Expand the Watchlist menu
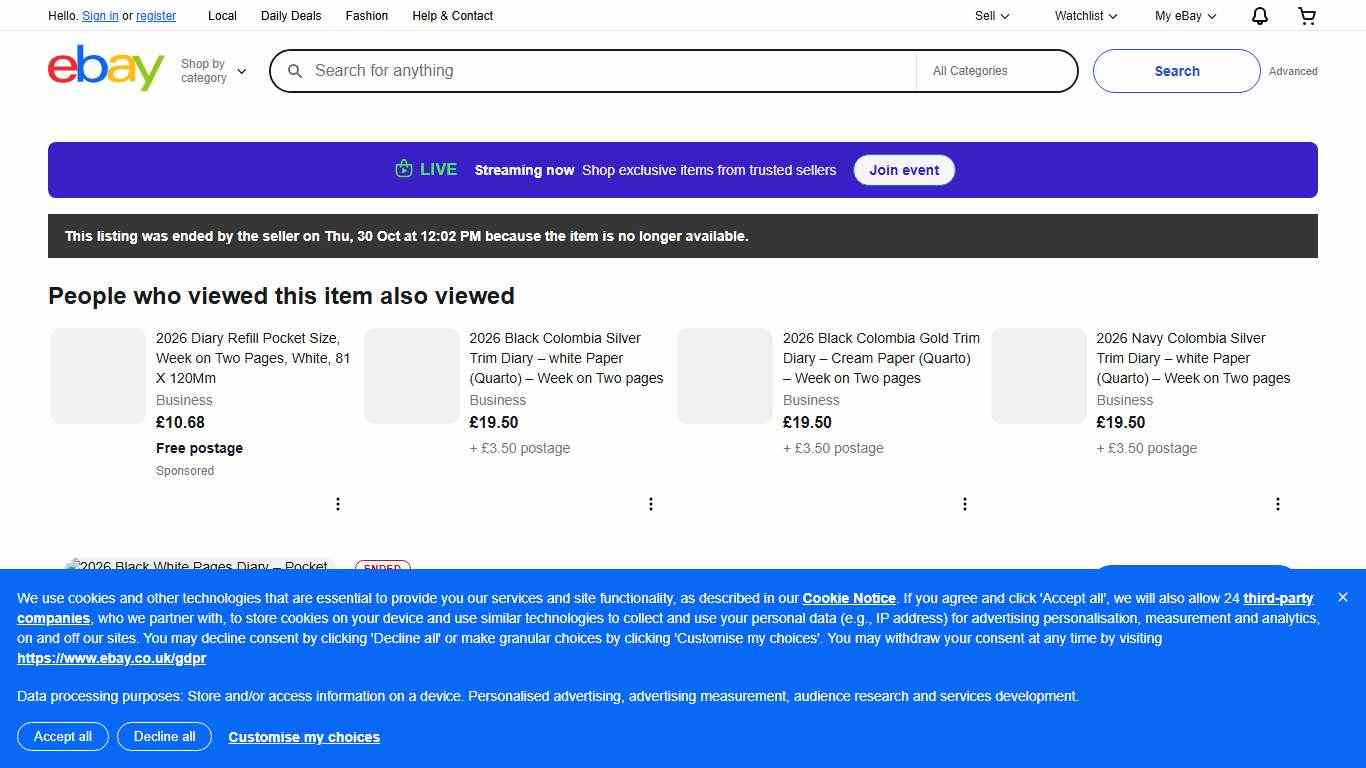1366x768 pixels. pos(1085,16)
